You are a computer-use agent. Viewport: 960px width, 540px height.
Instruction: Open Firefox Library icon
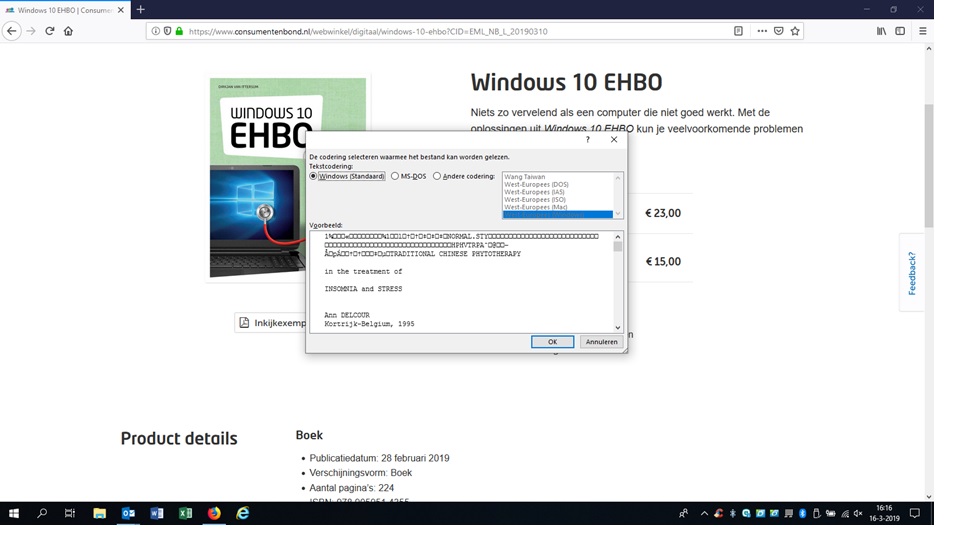click(x=881, y=31)
